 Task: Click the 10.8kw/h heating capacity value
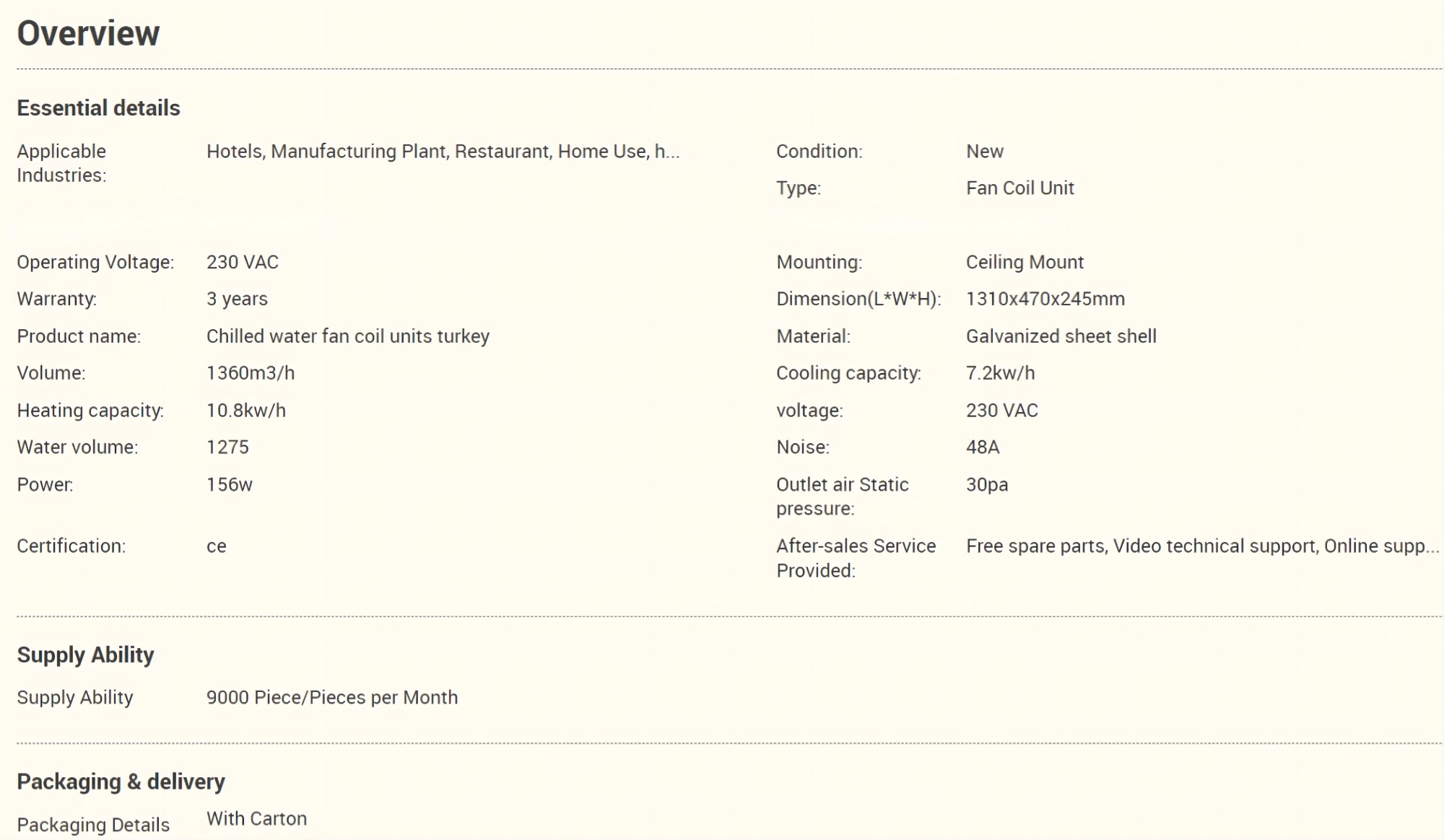pos(245,411)
